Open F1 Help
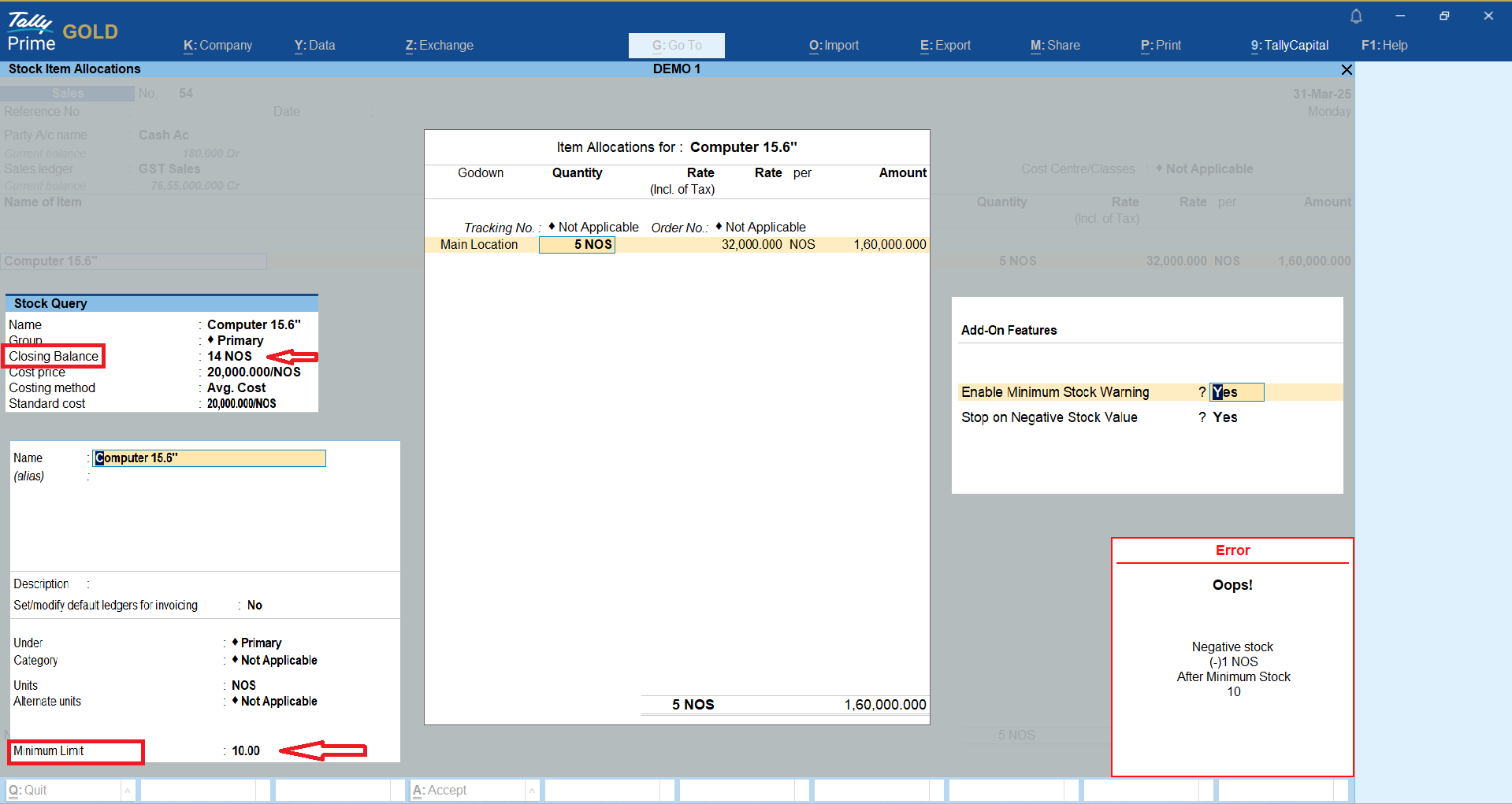 click(x=1384, y=46)
